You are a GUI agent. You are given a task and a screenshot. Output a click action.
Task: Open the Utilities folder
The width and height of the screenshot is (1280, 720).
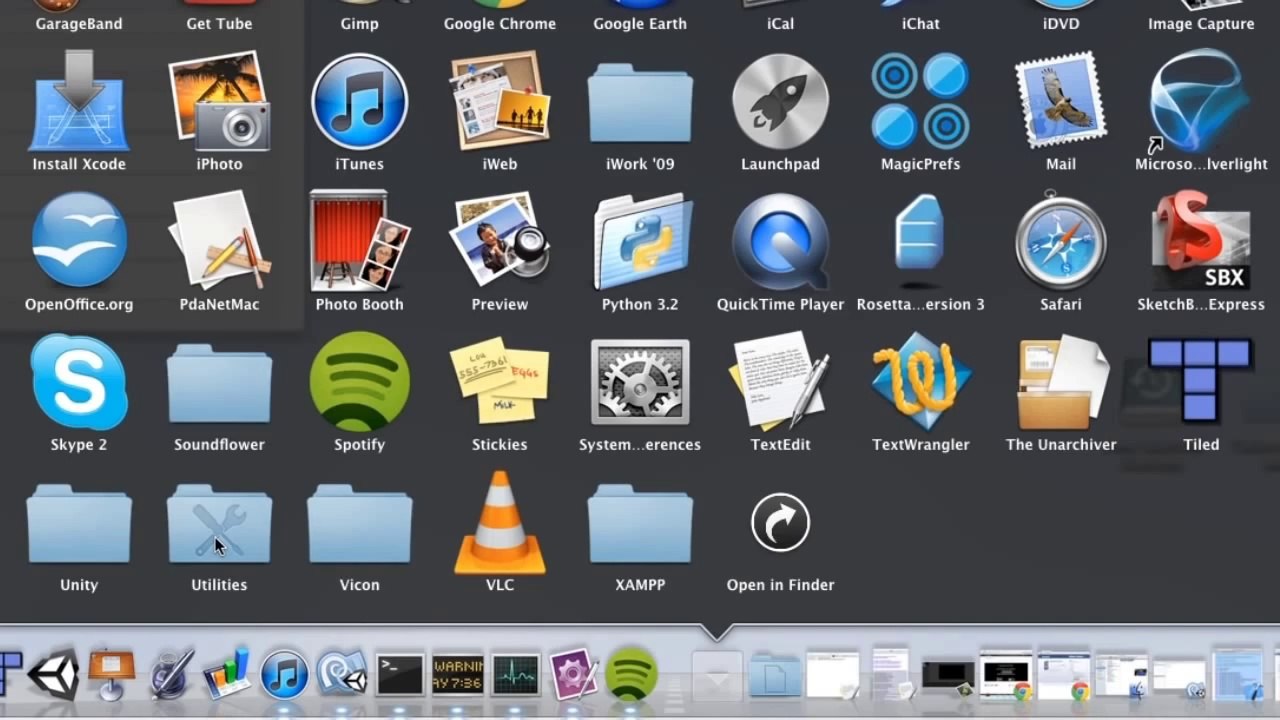click(x=219, y=522)
